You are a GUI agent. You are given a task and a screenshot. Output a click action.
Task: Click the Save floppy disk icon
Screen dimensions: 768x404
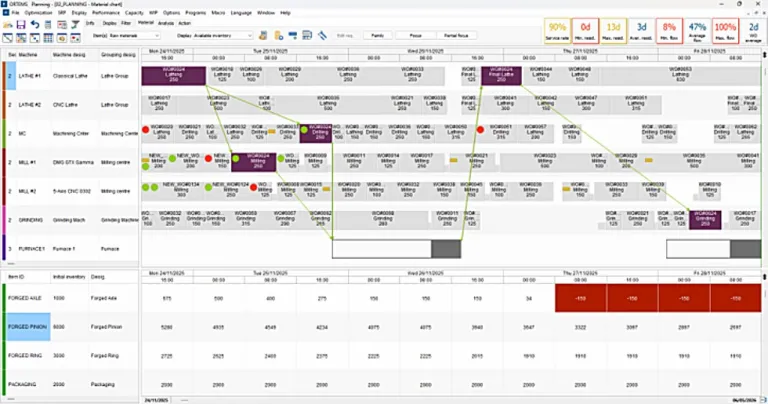click(x=21, y=24)
